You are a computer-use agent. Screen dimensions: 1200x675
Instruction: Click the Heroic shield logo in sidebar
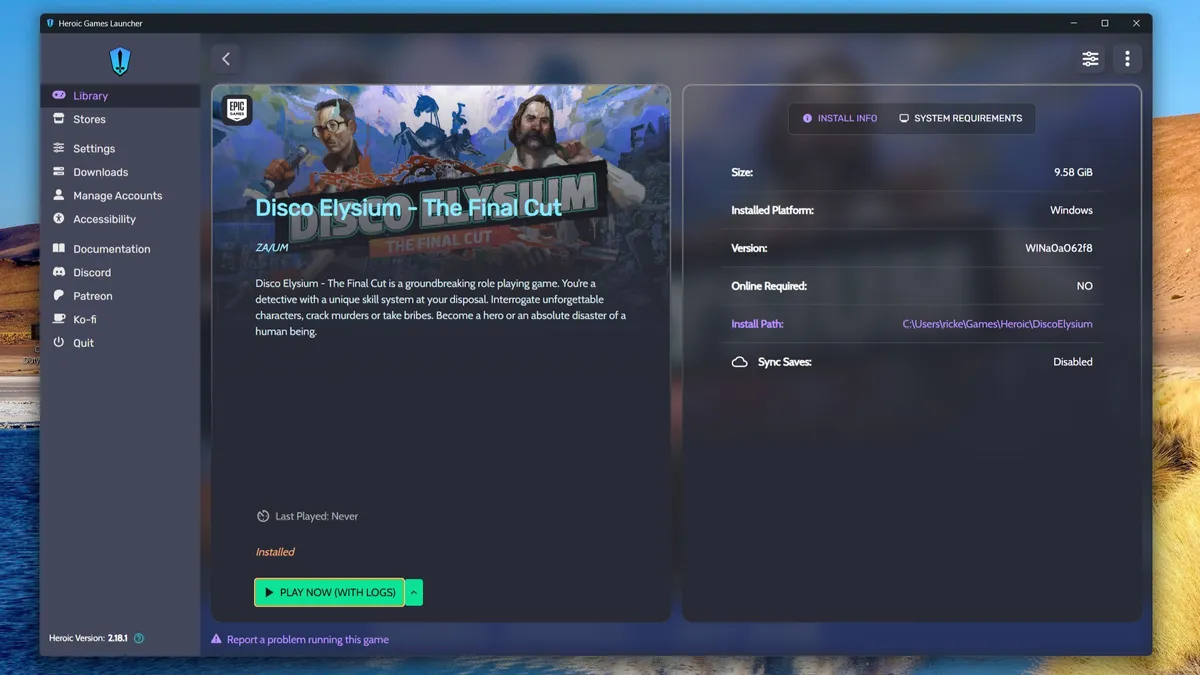[120, 61]
